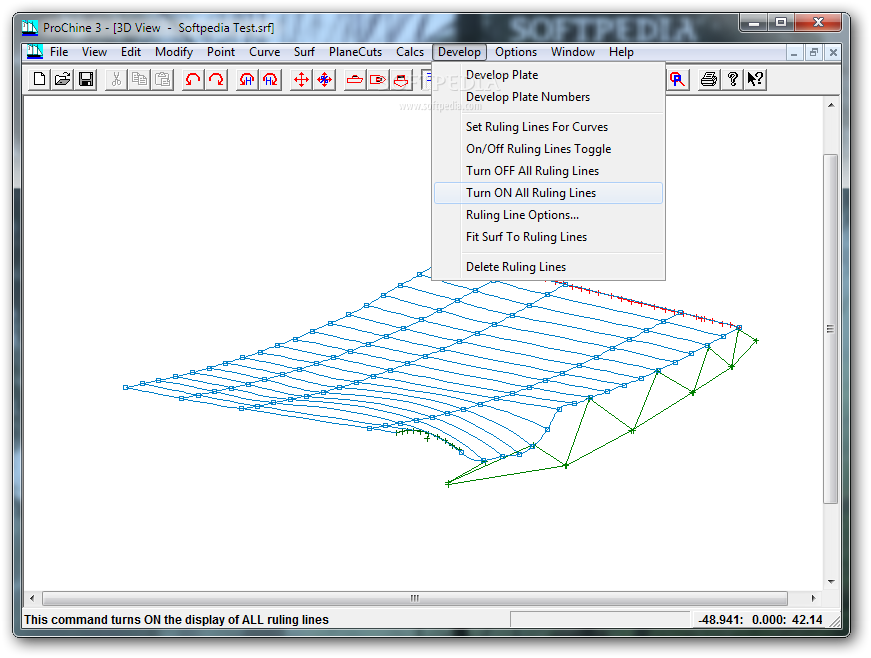Open the Surf menu
Screen dimensions: 871x658
304,52
